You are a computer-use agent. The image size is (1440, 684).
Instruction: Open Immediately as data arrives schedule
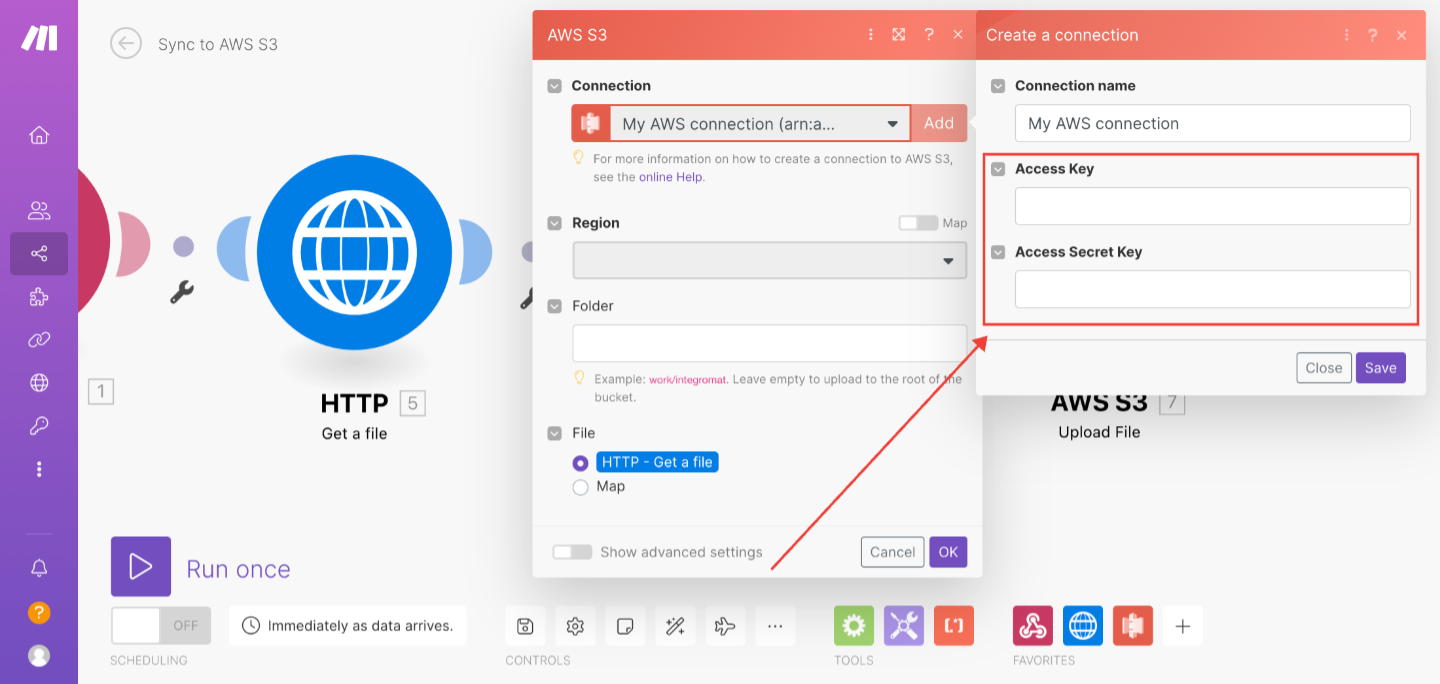click(347, 626)
